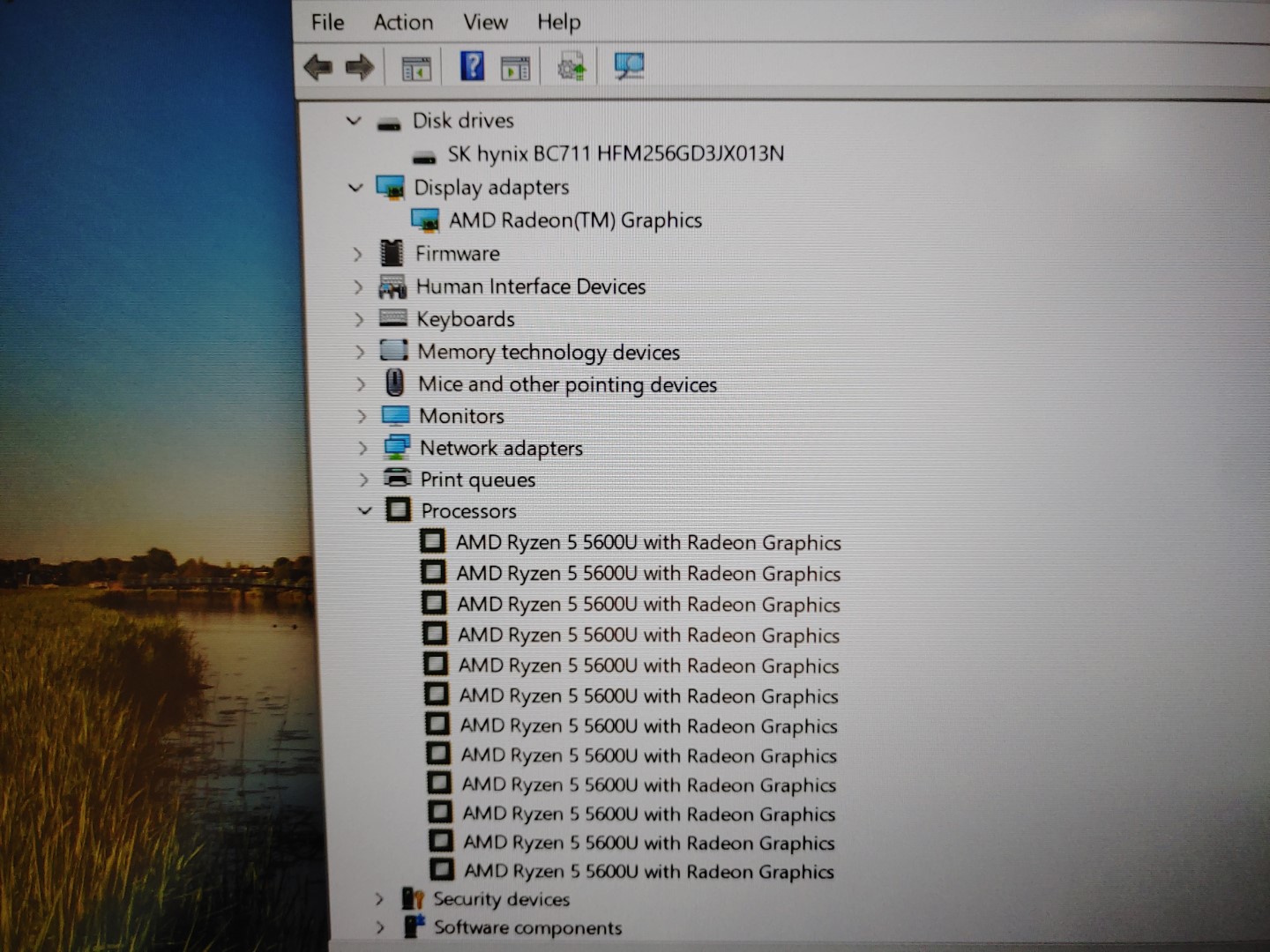1270x952 pixels.
Task: Expand the Security devices category
Action: [379, 900]
